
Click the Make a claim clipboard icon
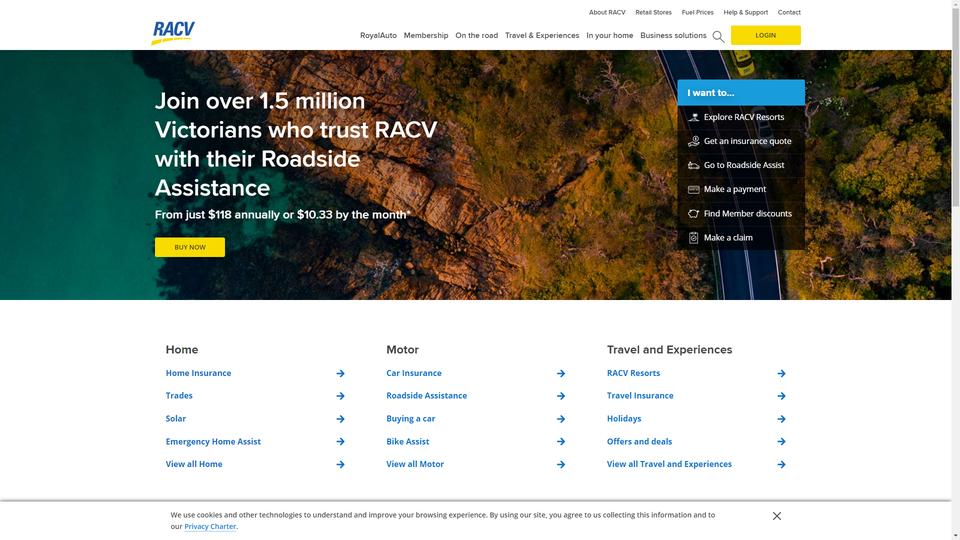[693, 238]
